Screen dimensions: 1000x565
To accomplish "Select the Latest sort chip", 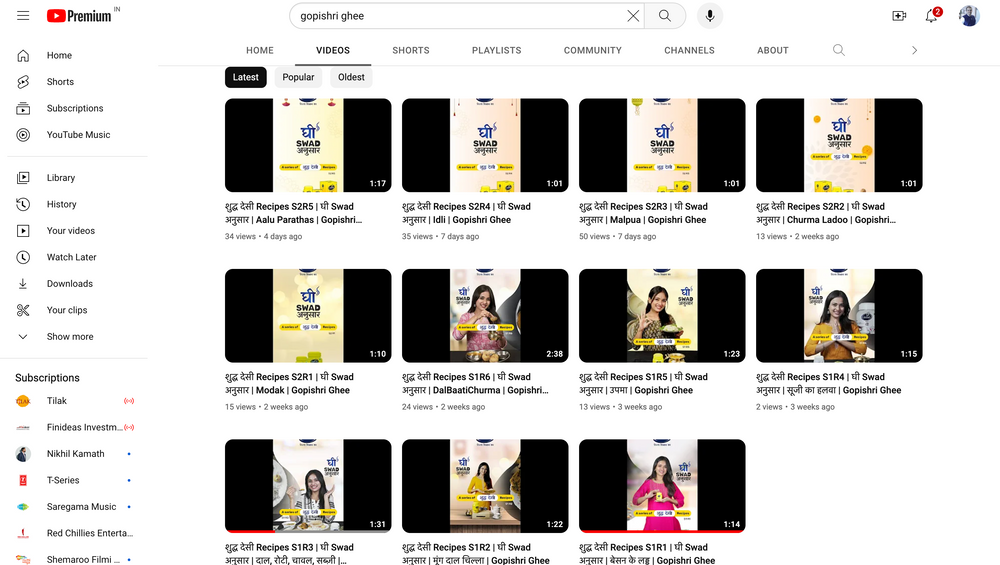I will pos(246,77).
